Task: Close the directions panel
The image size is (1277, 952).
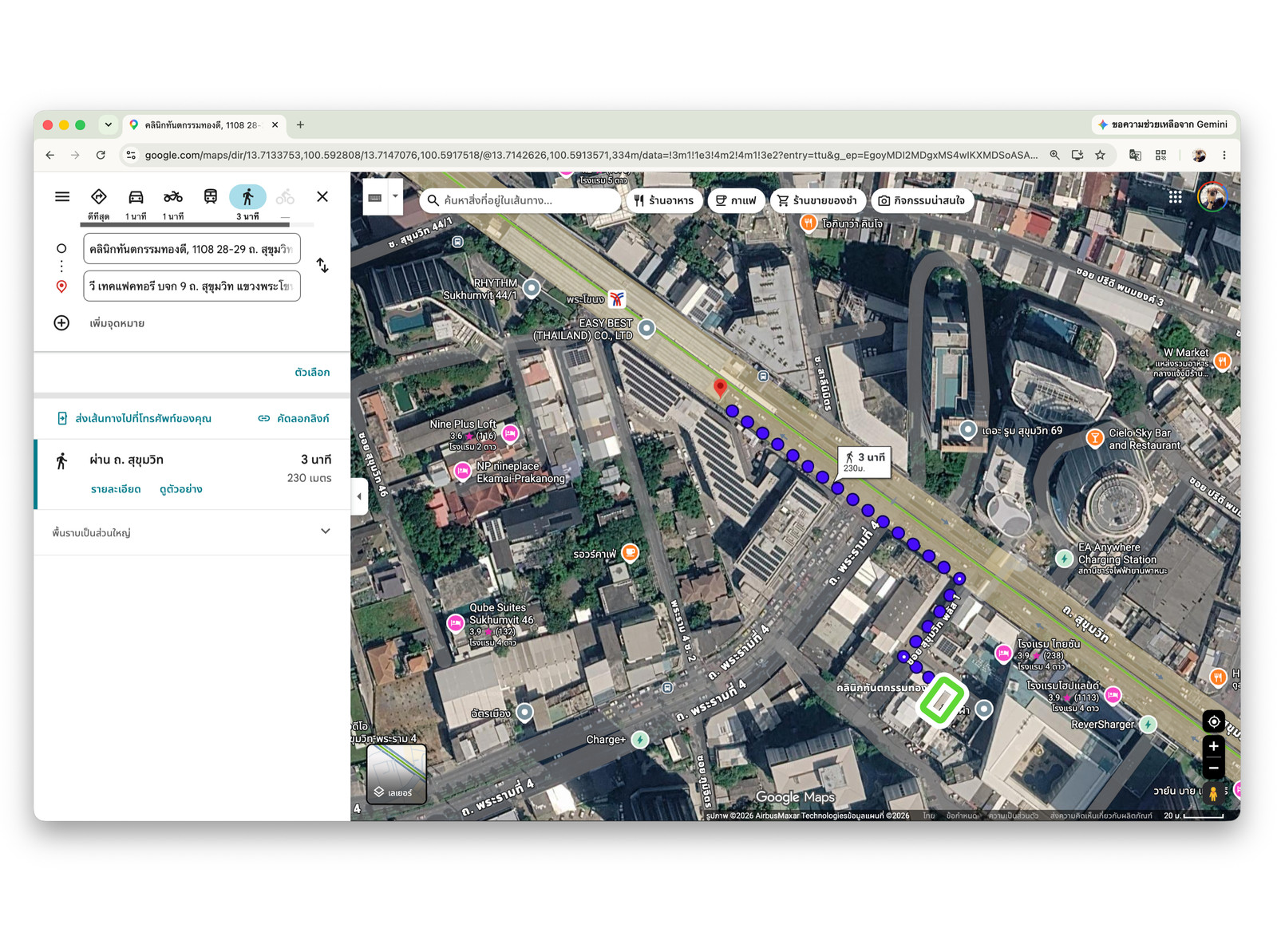Action: pos(322,196)
